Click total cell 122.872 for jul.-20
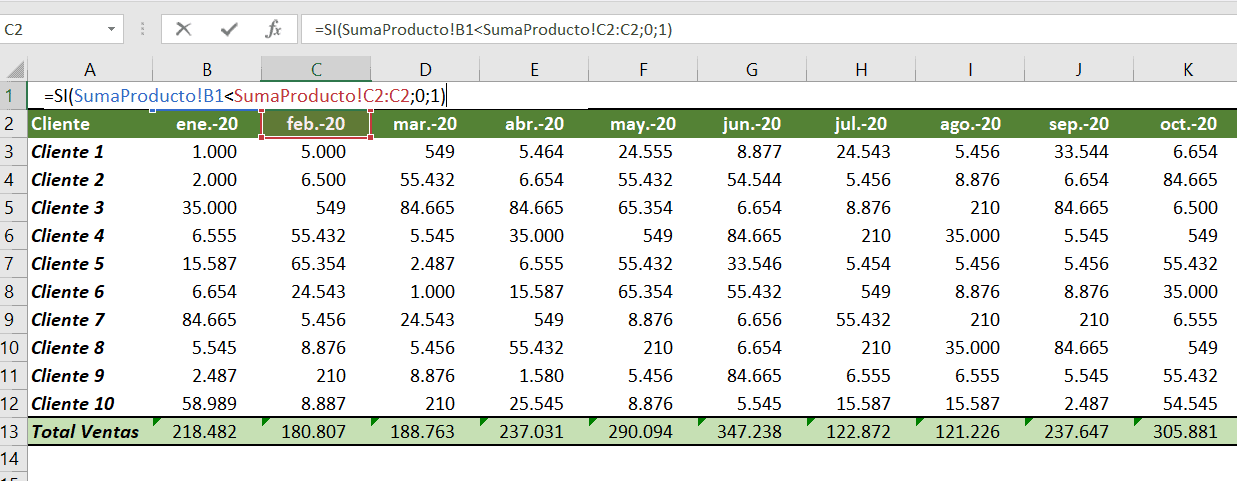 tap(860, 432)
